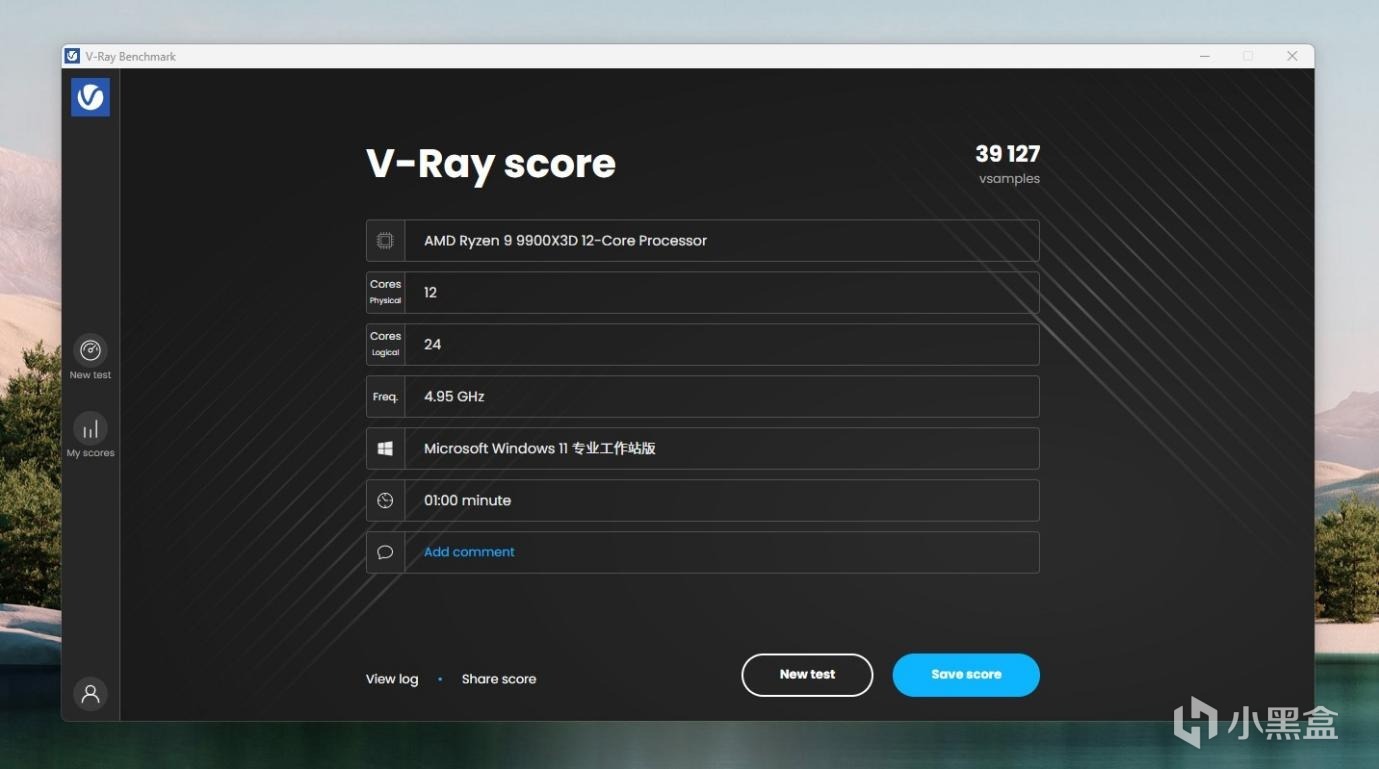Screen dimensions: 1379x769
Task: Click the clock icon in the time row
Action: click(385, 501)
